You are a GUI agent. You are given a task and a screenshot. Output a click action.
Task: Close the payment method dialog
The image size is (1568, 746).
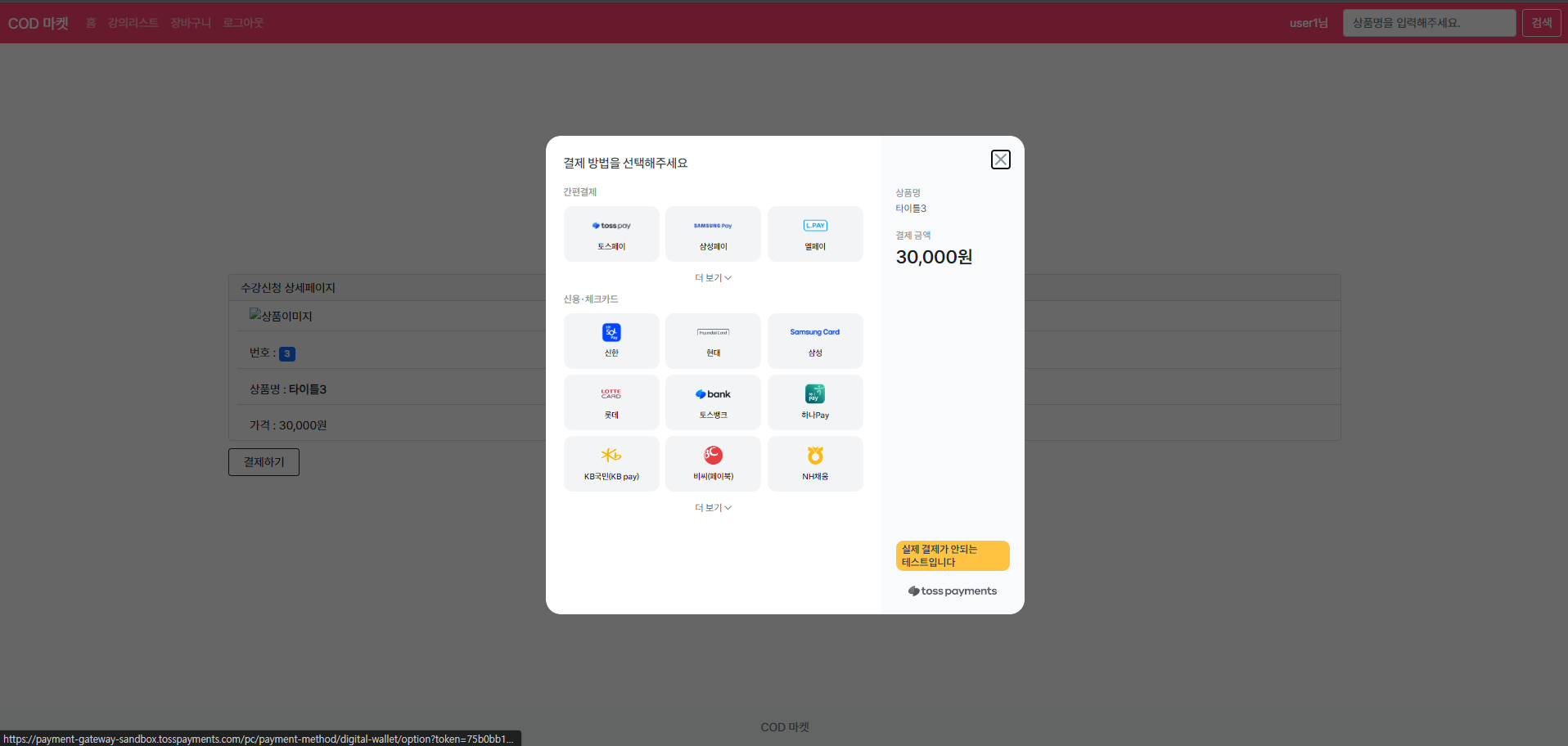tap(1000, 160)
